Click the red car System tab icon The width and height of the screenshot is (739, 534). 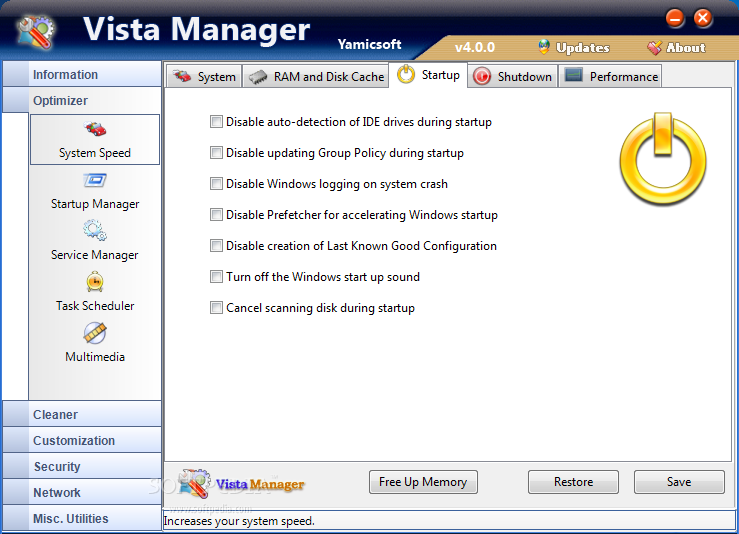coord(181,76)
